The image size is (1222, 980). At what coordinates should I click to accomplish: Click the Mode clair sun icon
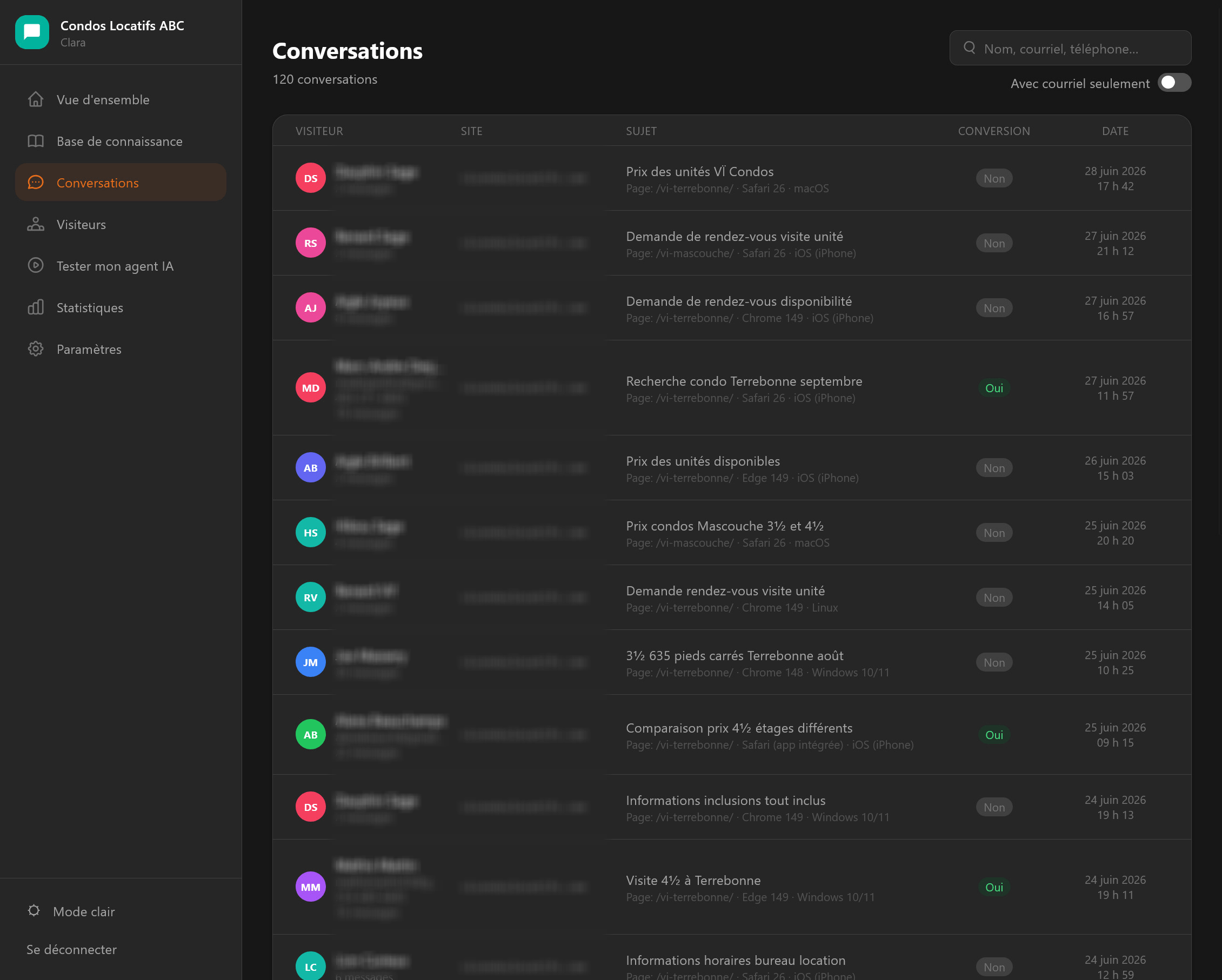point(34,910)
